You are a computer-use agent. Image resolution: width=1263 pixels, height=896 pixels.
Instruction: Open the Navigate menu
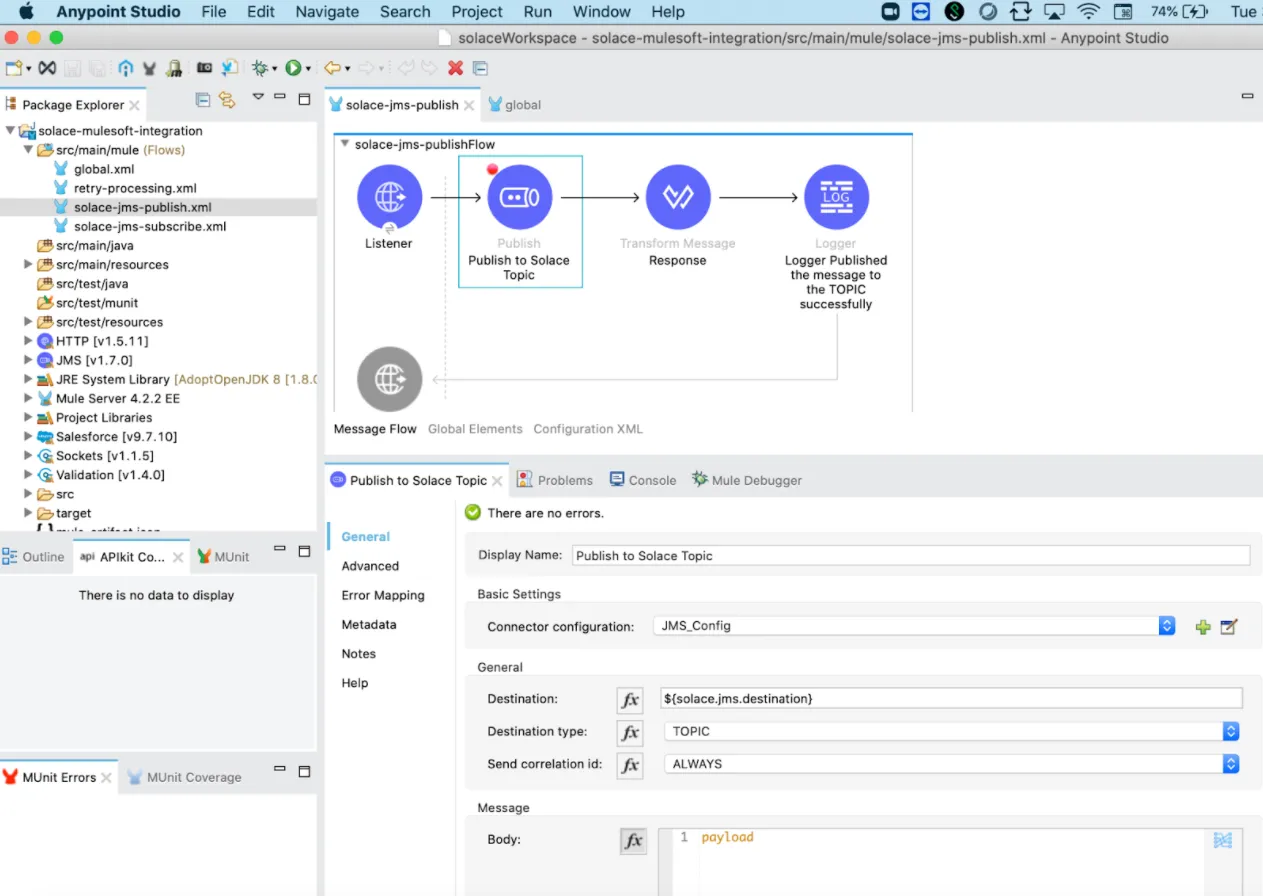tap(327, 12)
